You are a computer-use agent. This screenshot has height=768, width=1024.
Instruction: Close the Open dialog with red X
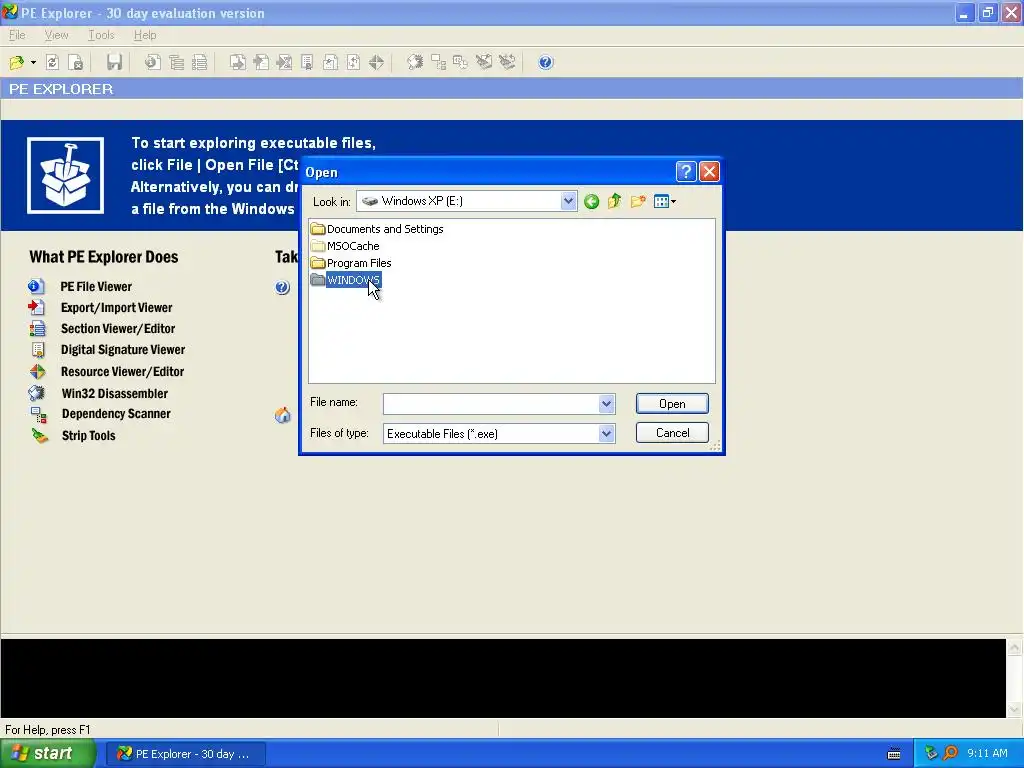coord(709,172)
